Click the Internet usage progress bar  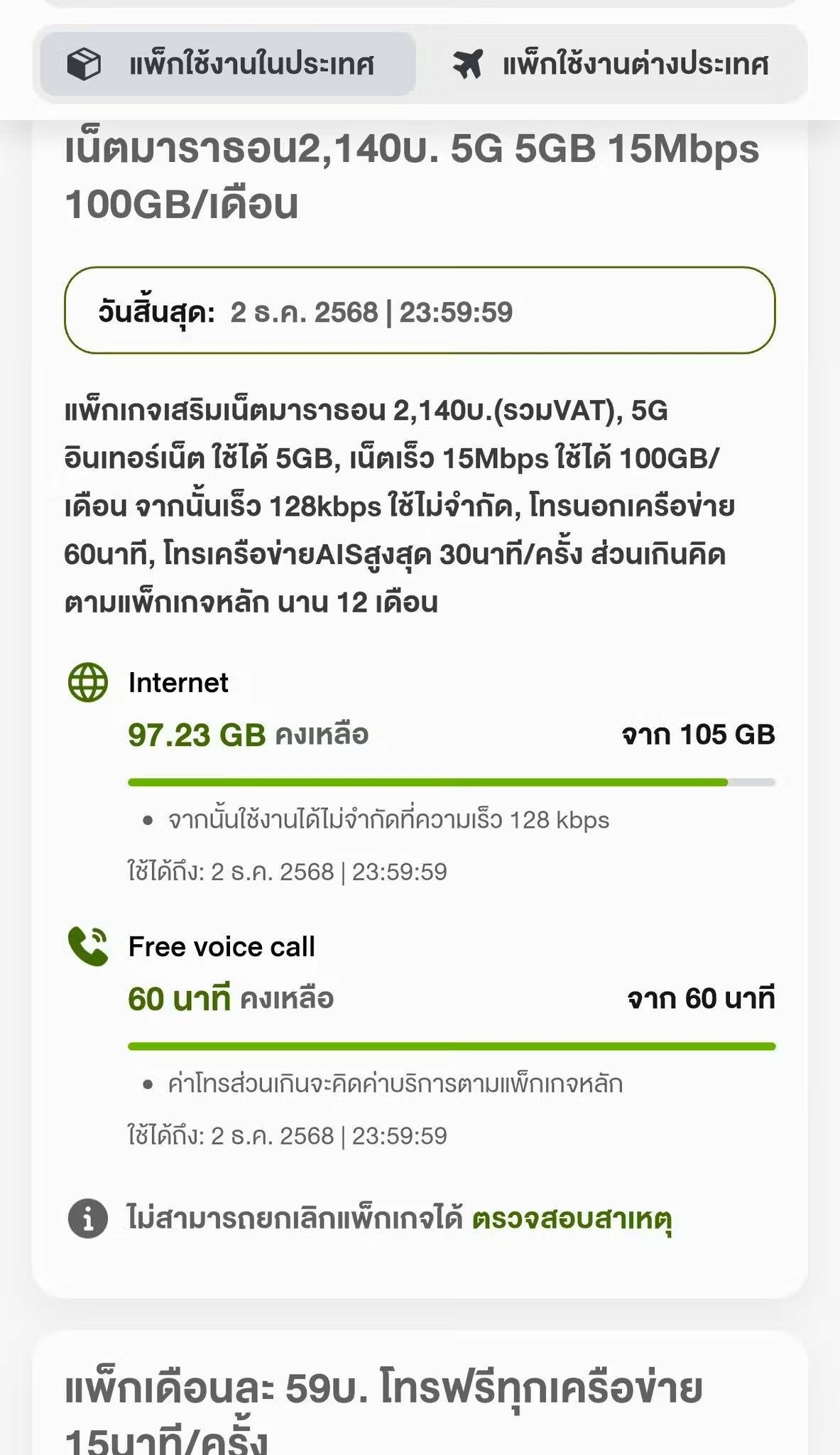(452, 782)
